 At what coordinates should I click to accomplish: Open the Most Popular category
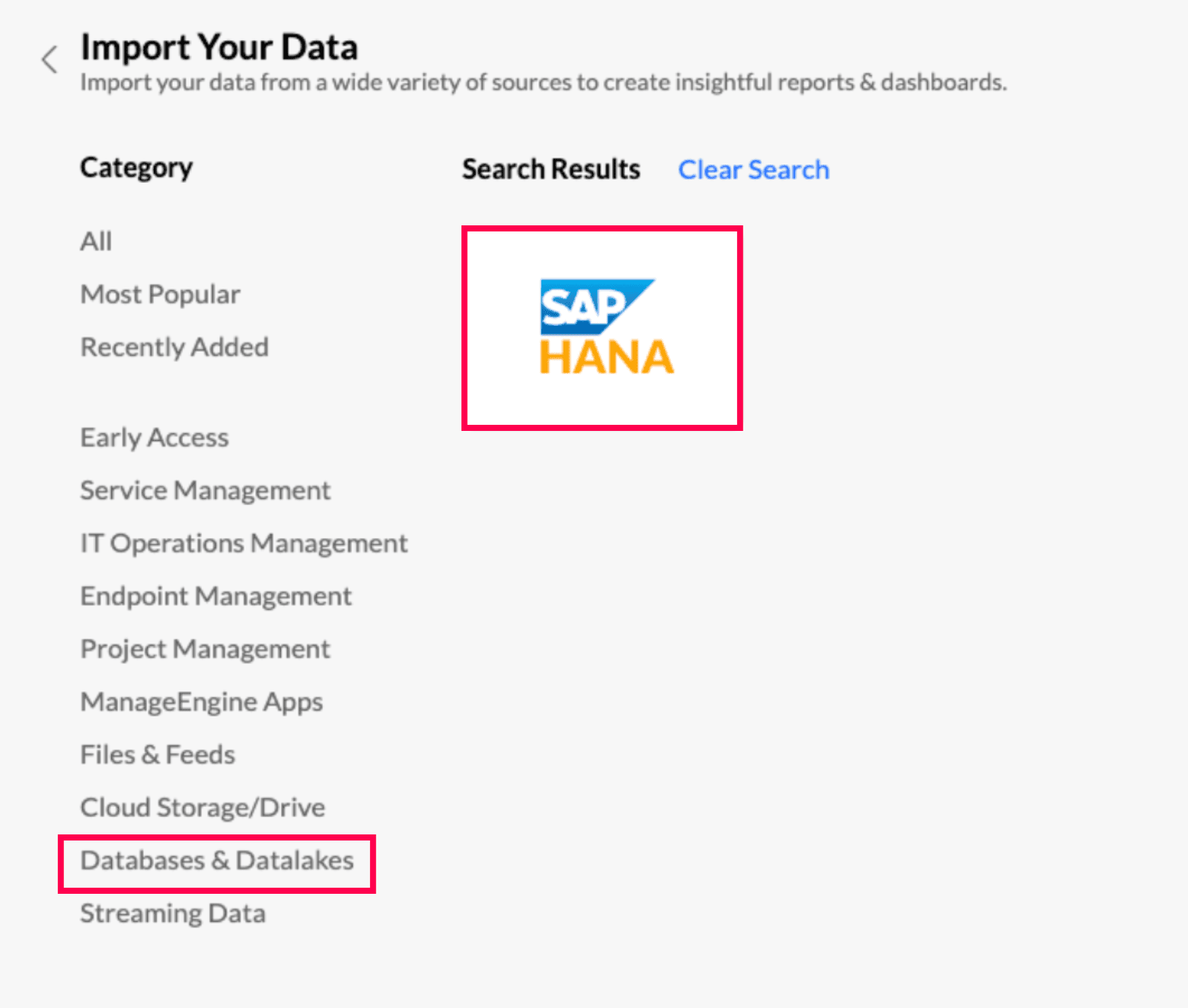(x=161, y=295)
